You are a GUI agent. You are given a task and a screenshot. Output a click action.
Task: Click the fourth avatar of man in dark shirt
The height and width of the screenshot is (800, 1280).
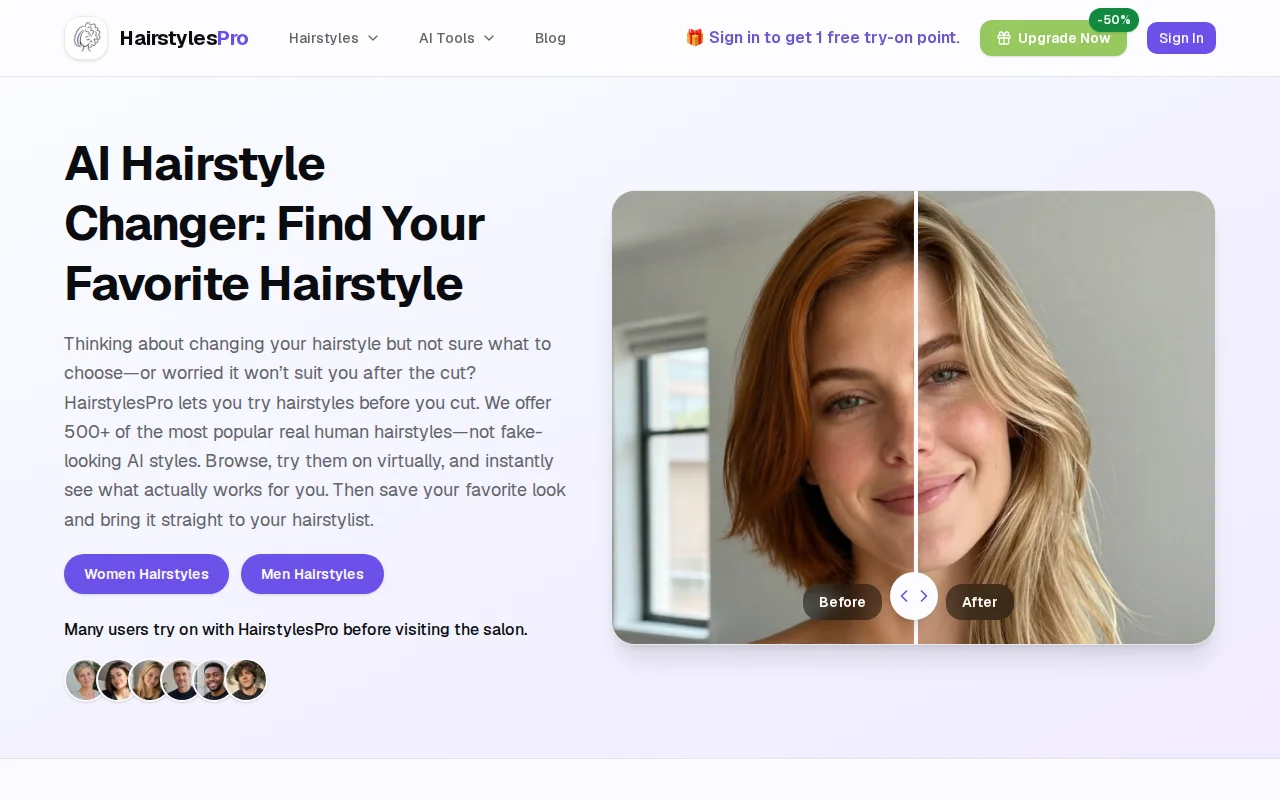[x=182, y=680]
